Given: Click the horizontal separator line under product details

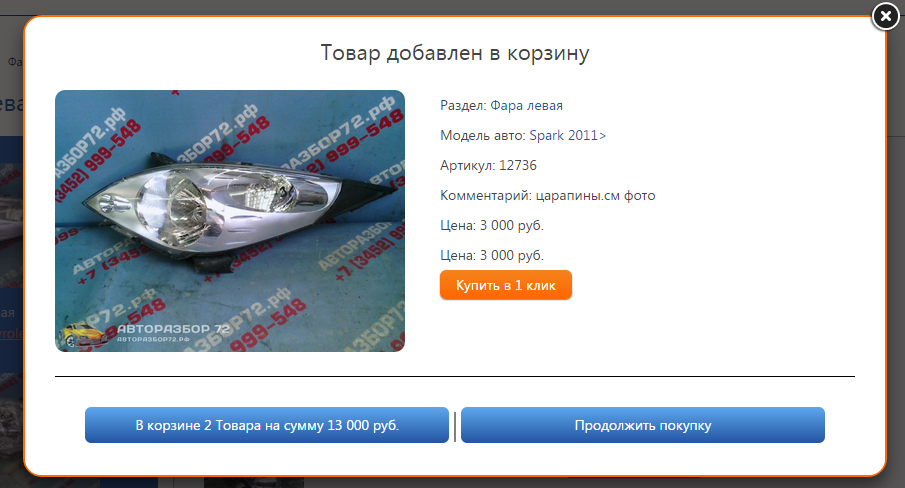Looking at the screenshot, I should pos(455,376).
